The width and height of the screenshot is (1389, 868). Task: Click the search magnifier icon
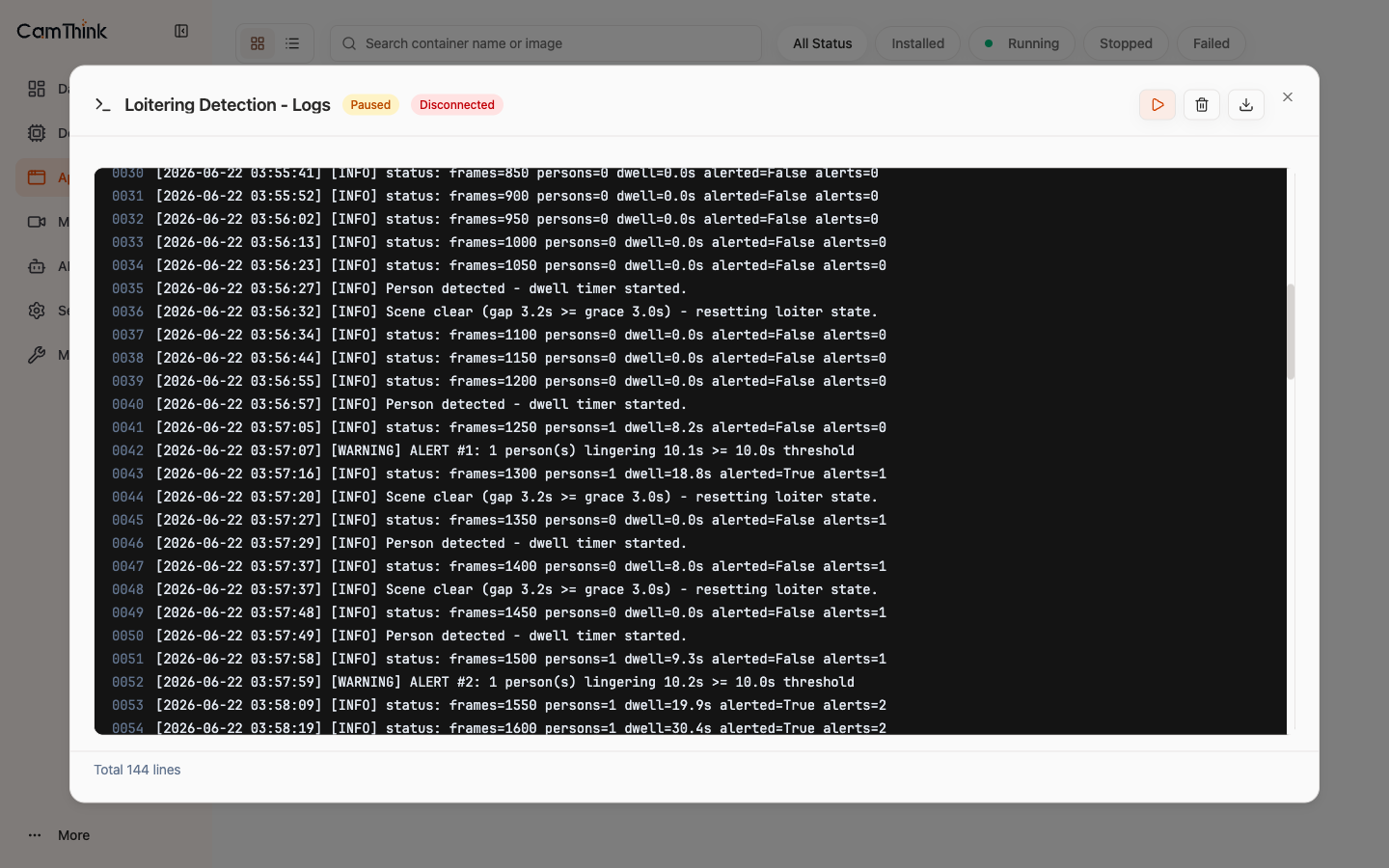(349, 43)
